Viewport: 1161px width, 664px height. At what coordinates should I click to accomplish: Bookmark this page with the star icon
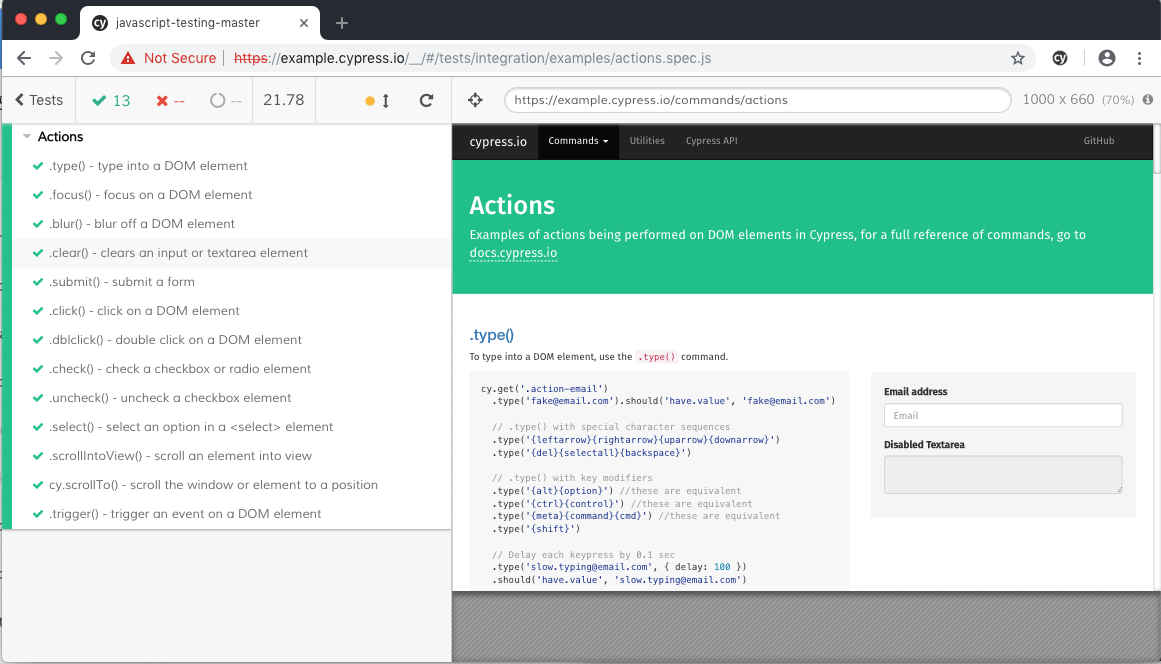1018,58
